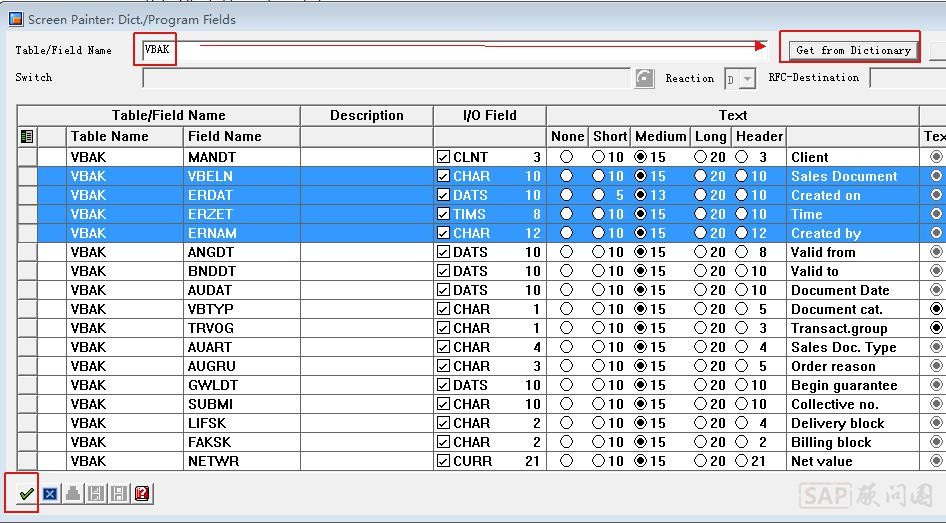
Task: Click the red question mark Help icon
Action: pos(142,493)
